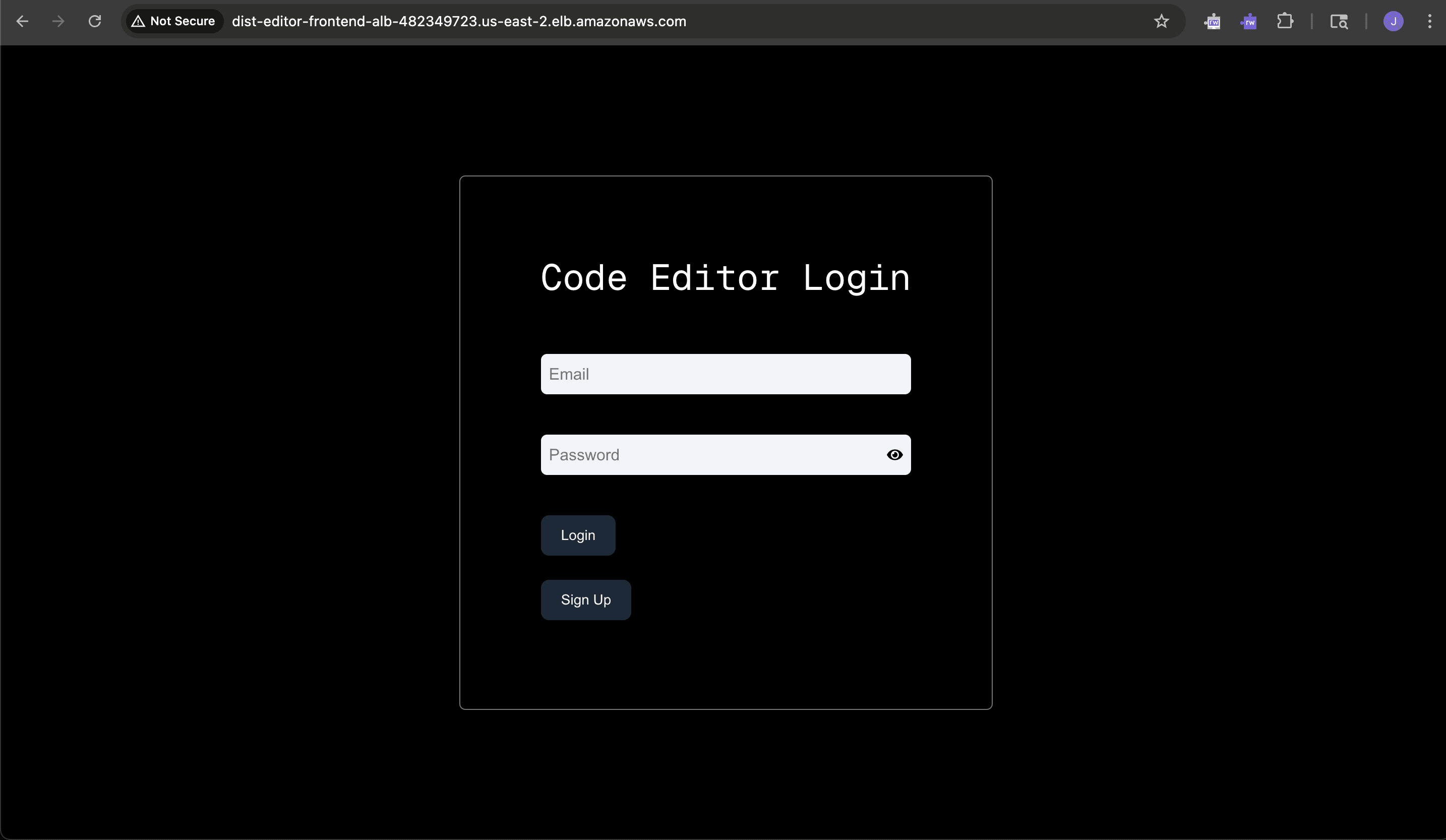This screenshot has width=1446, height=840.
Task: Toggle password visibility with the eye icon
Action: (894, 454)
